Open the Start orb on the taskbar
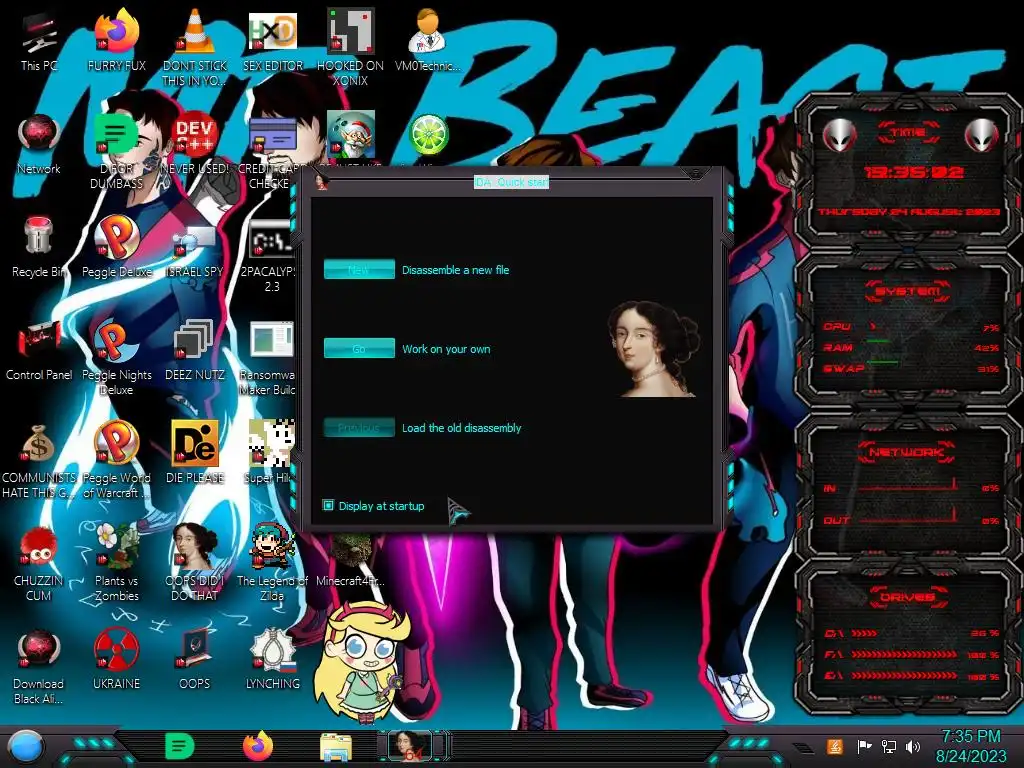Image resolution: width=1024 pixels, height=768 pixels. pyautogui.click(x=26, y=748)
